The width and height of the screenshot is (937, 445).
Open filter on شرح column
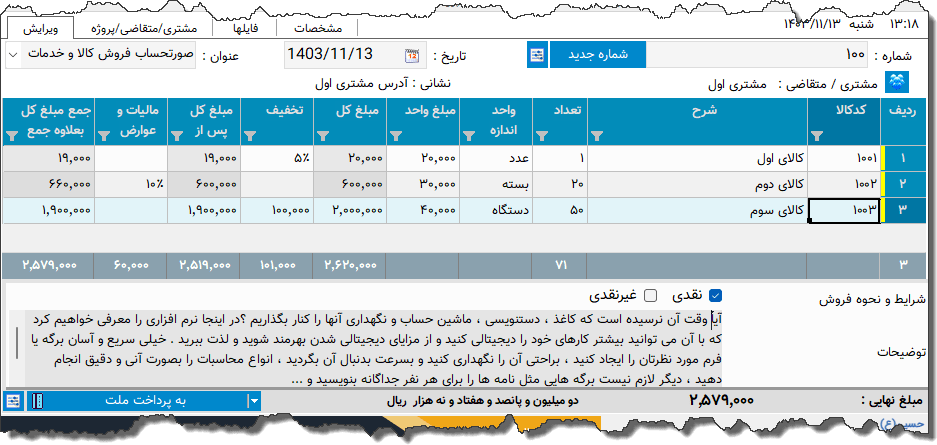pyautogui.click(x=597, y=137)
